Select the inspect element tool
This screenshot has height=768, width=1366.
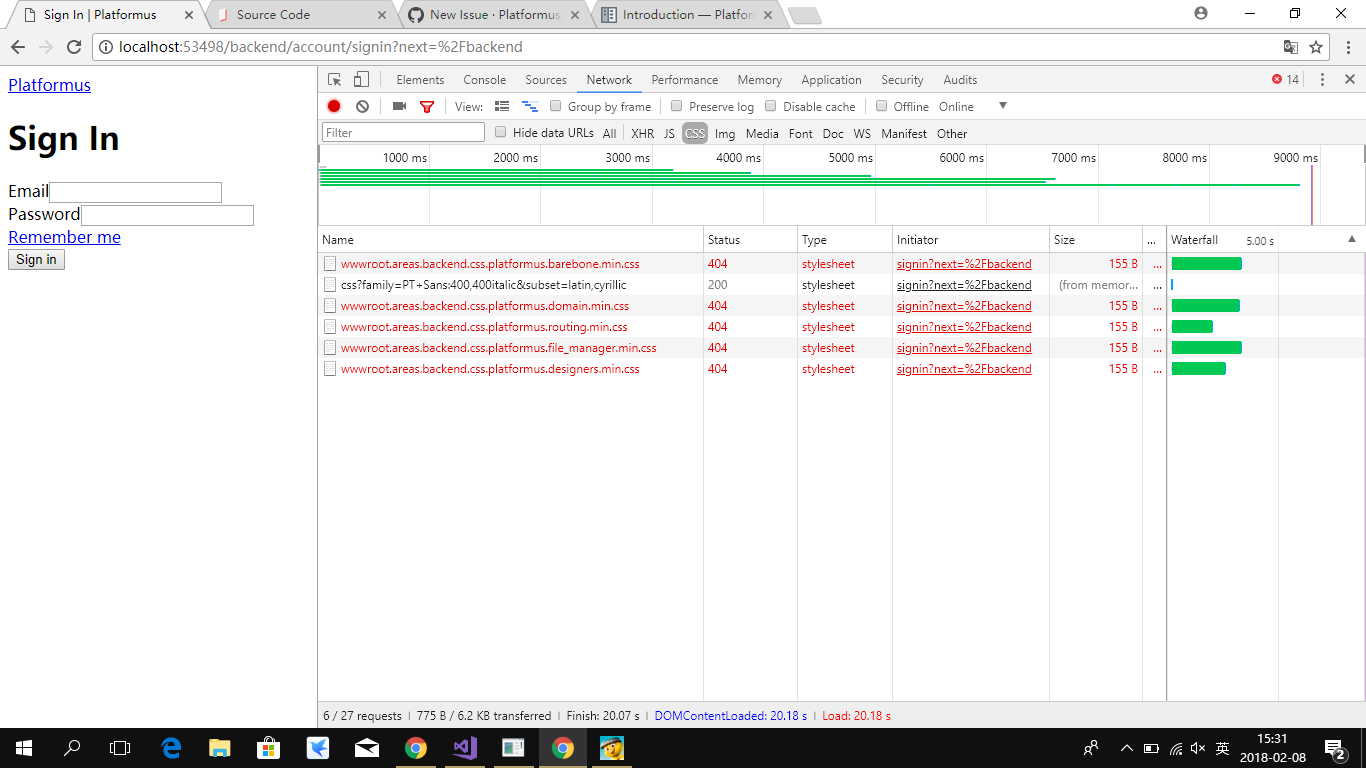coord(333,79)
